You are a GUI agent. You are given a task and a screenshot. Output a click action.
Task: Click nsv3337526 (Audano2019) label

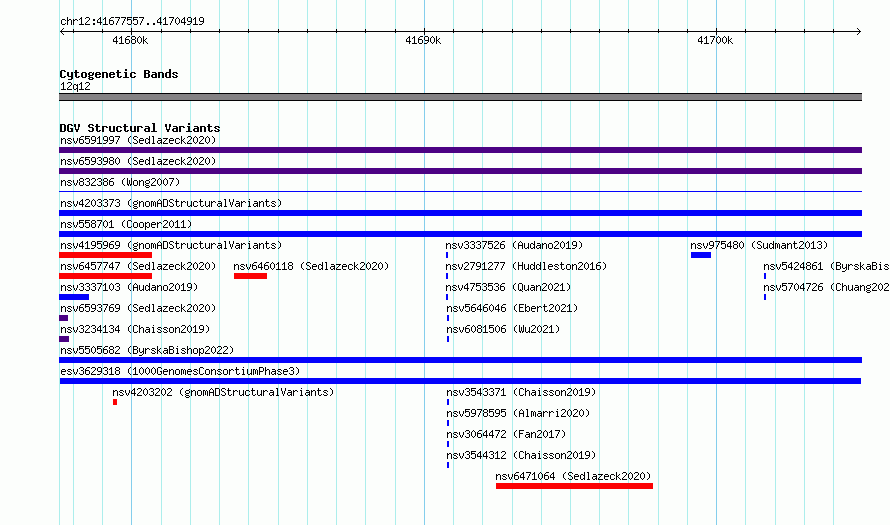point(514,245)
